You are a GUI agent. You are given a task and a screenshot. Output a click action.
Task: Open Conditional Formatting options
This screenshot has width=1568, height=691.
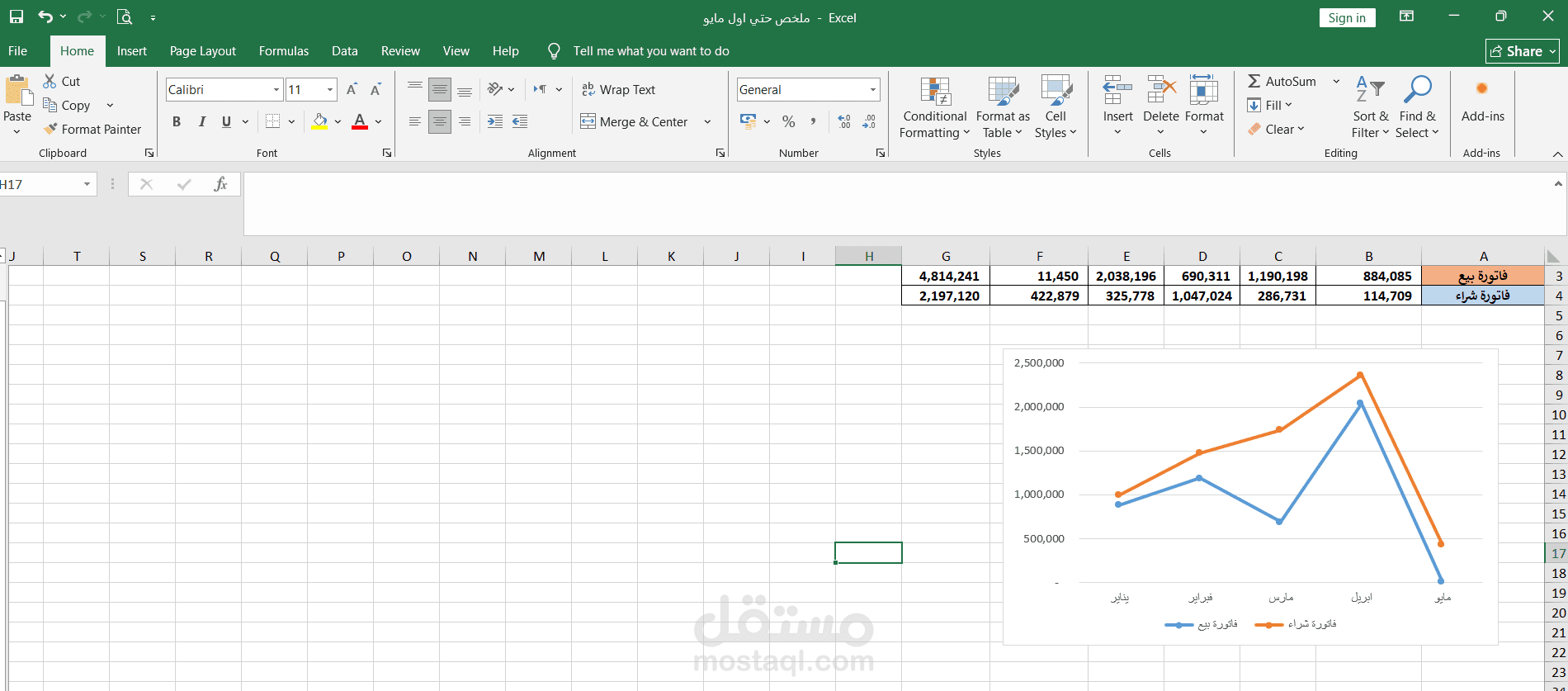[935, 107]
